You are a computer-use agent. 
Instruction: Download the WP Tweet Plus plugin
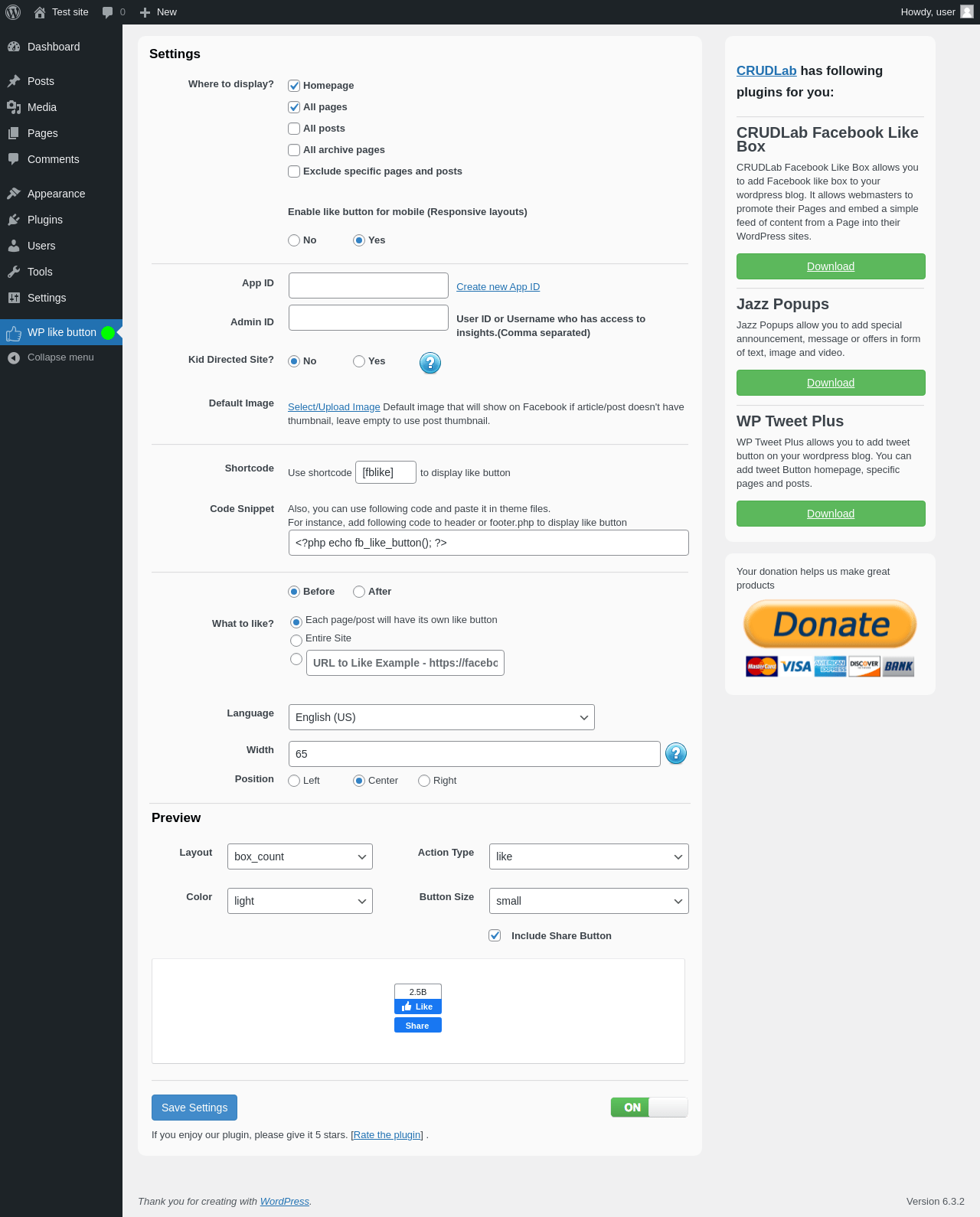831,514
